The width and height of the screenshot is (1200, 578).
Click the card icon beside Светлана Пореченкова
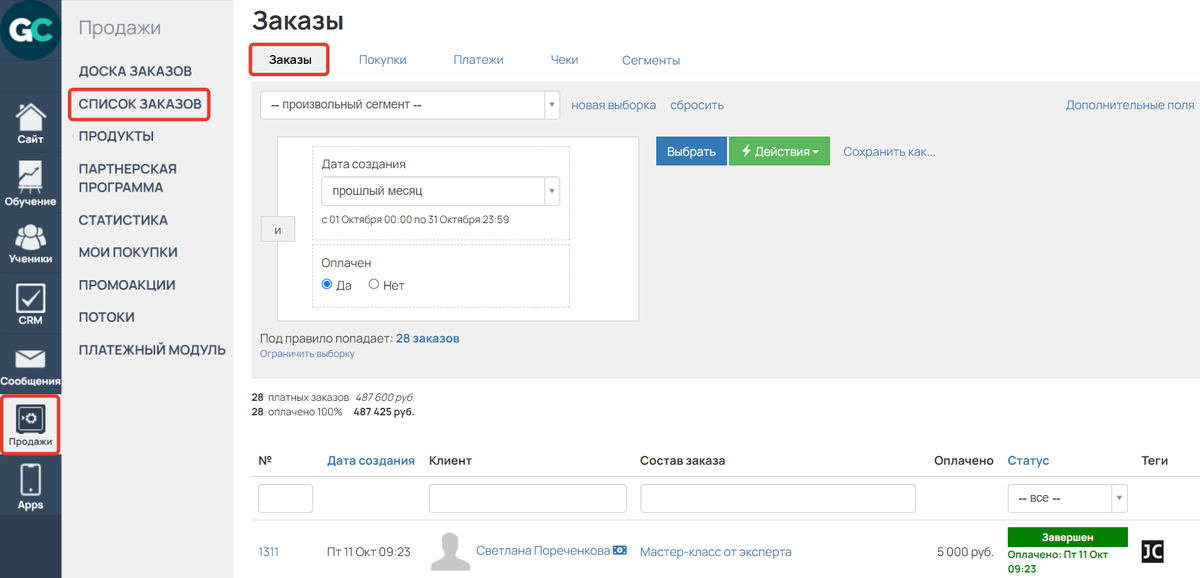(x=620, y=551)
